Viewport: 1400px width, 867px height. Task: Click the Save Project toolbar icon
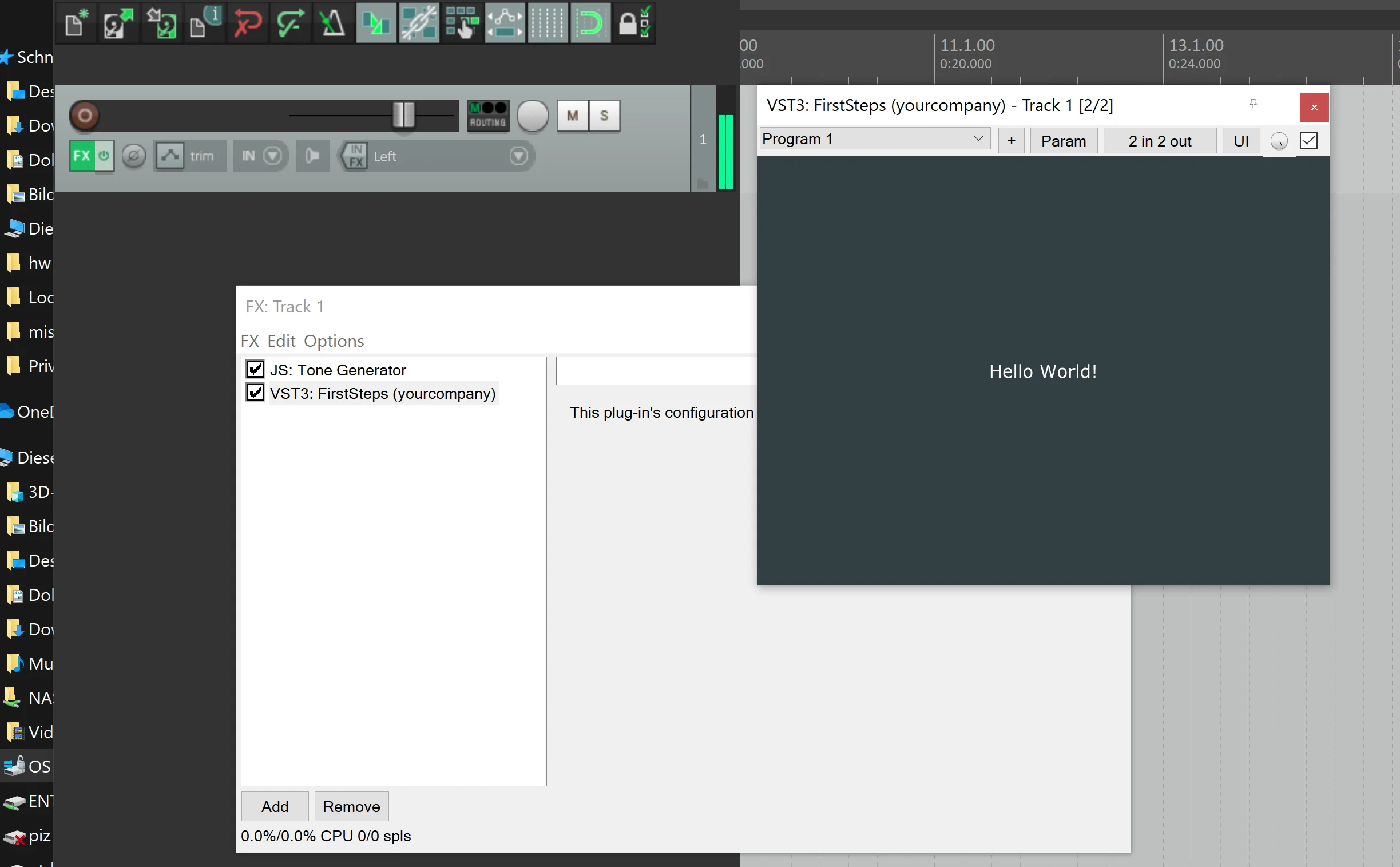[x=162, y=23]
